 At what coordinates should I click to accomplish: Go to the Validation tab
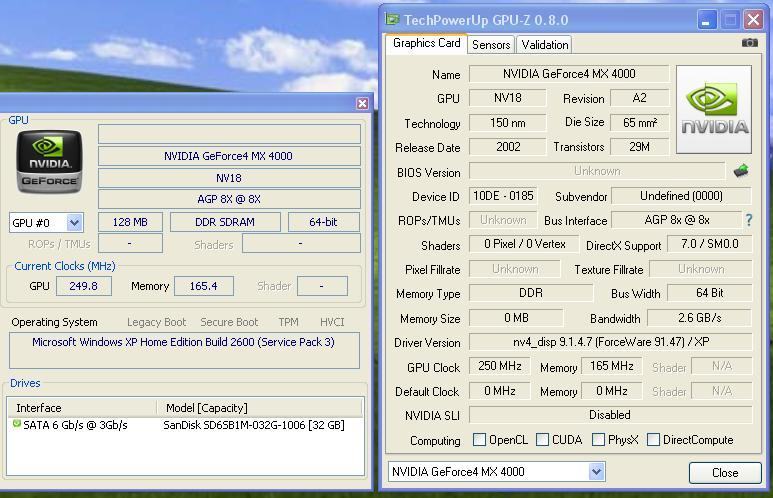pyautogui.click(x=545, y=44)
